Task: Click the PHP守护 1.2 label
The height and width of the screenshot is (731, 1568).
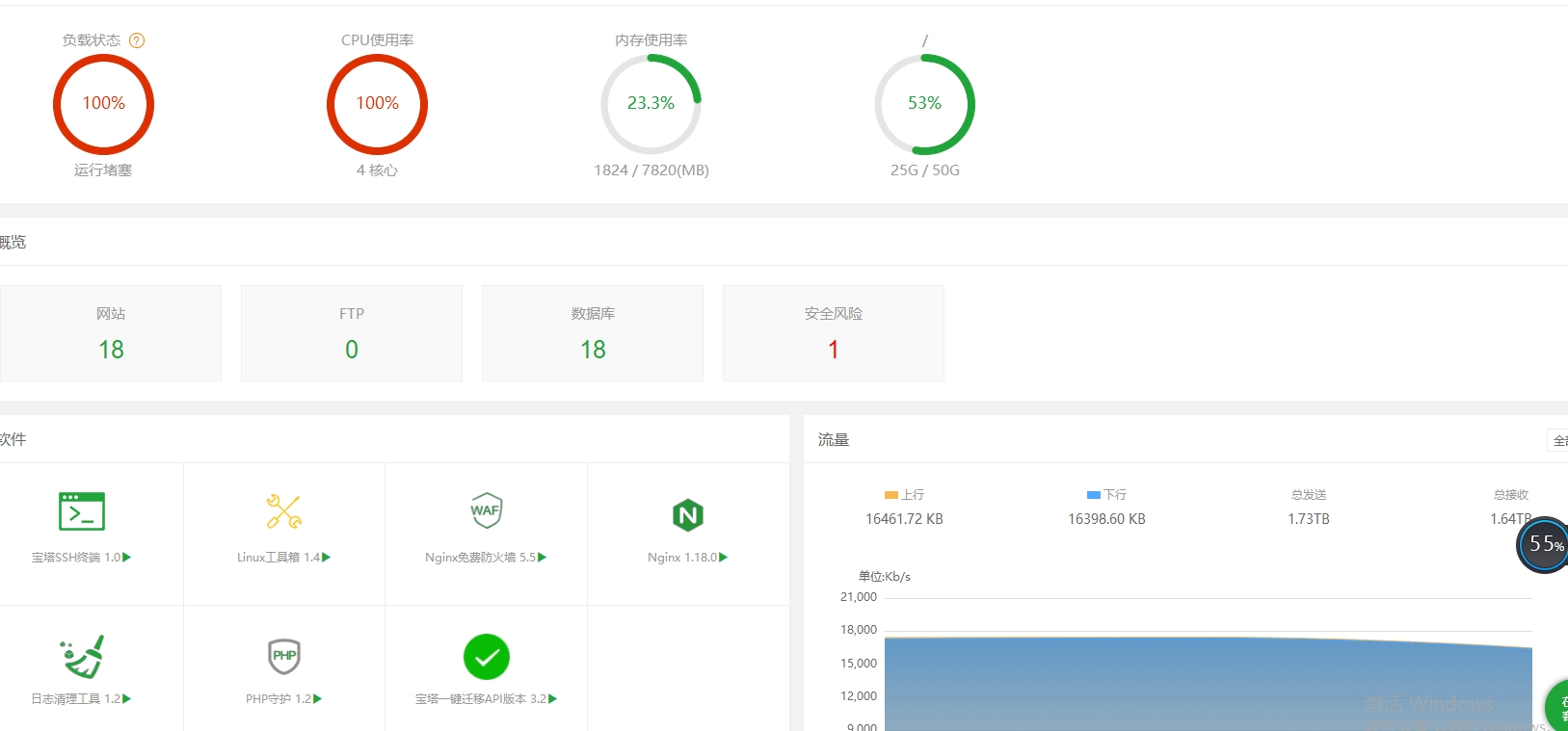Action: [279, 699]
